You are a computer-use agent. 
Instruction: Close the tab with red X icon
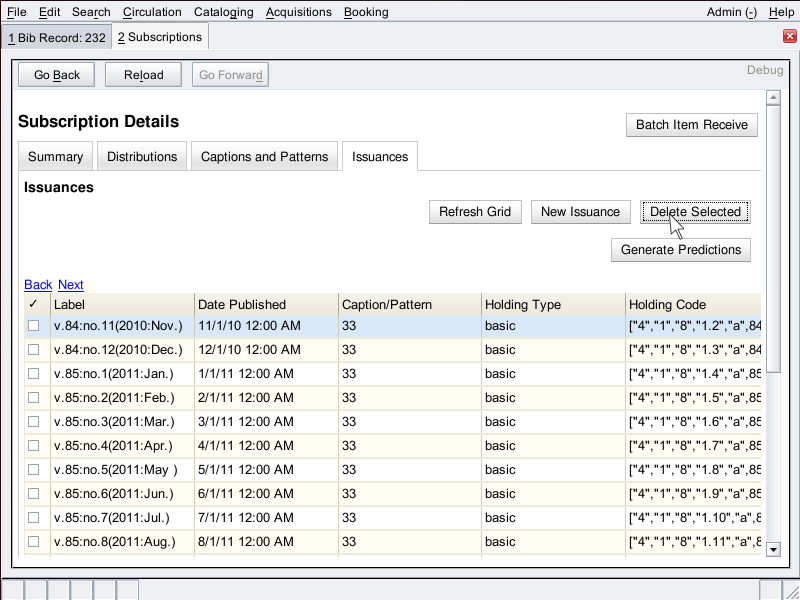click(x=789, y=37)
